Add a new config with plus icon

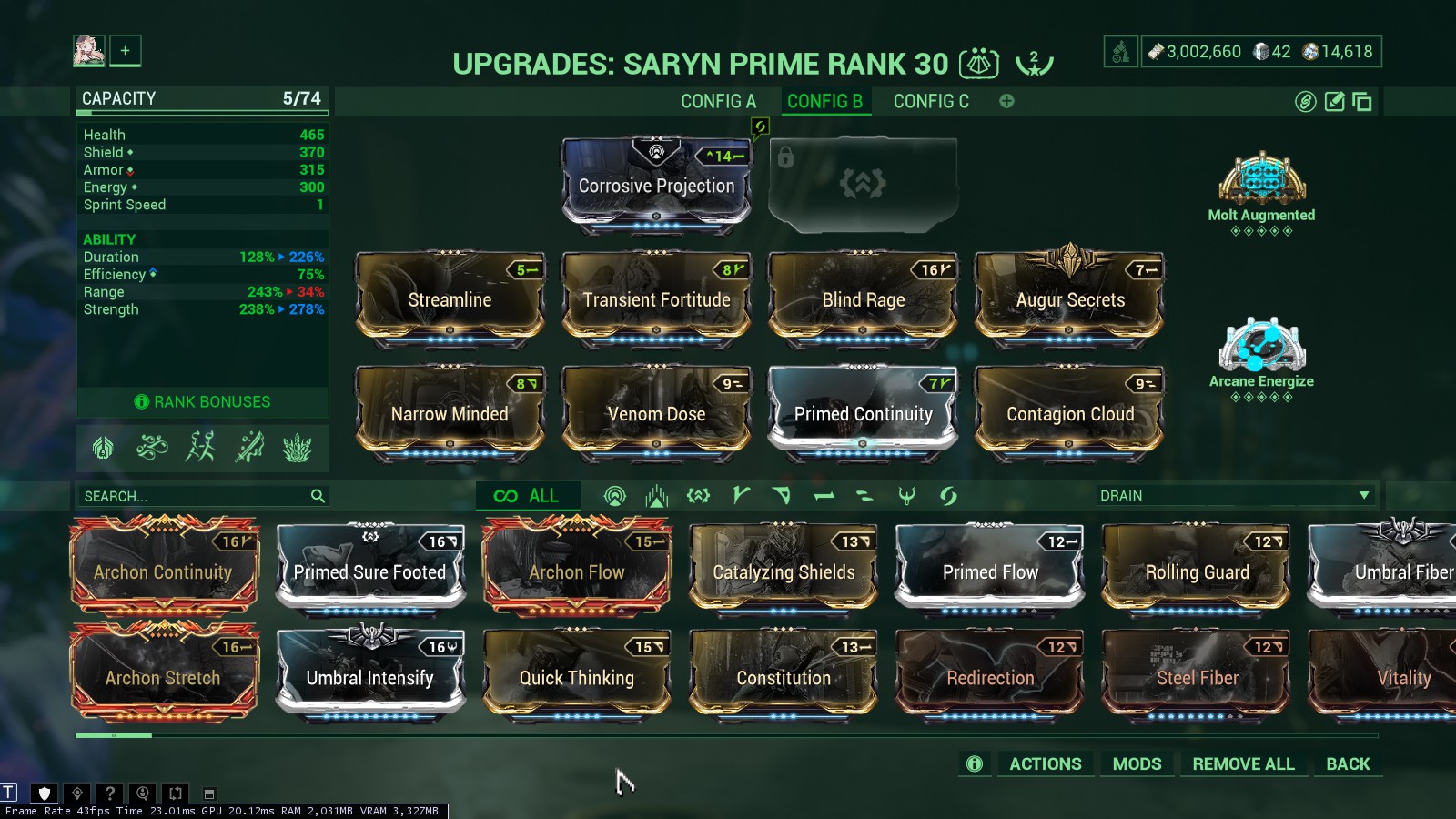click(x=1006, y=101)
